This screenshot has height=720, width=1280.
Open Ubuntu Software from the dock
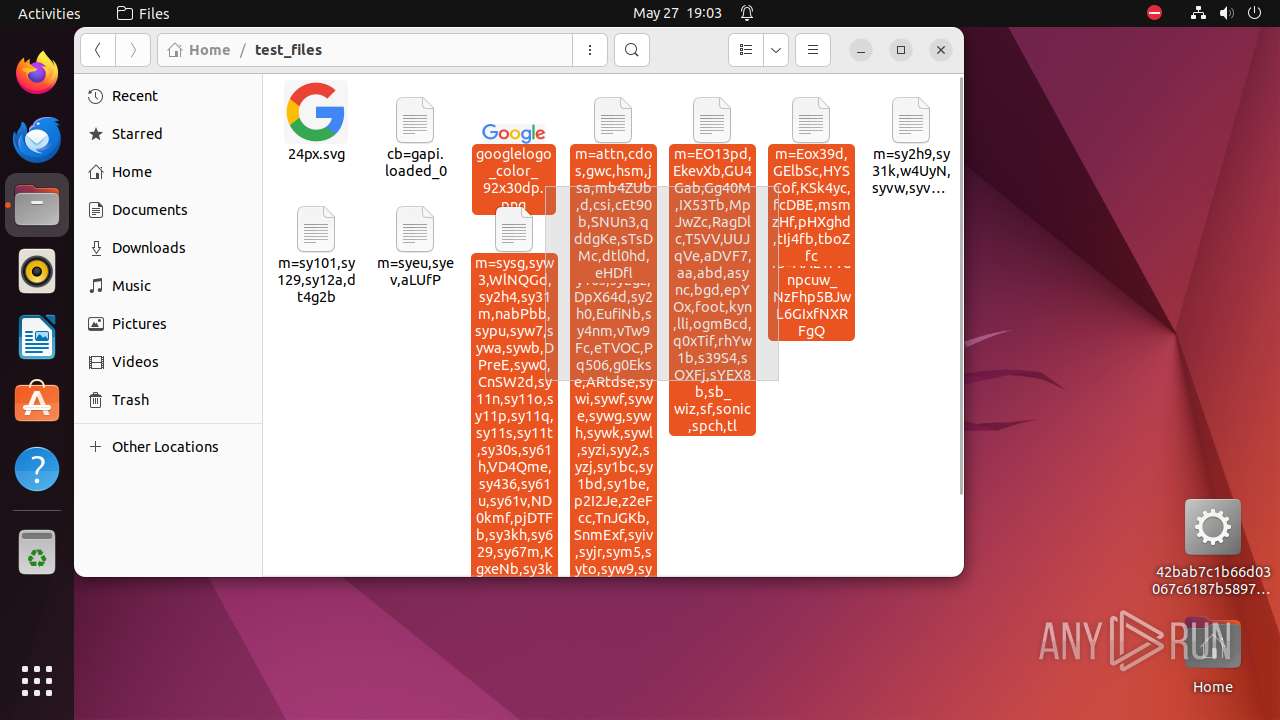point(37,403)
